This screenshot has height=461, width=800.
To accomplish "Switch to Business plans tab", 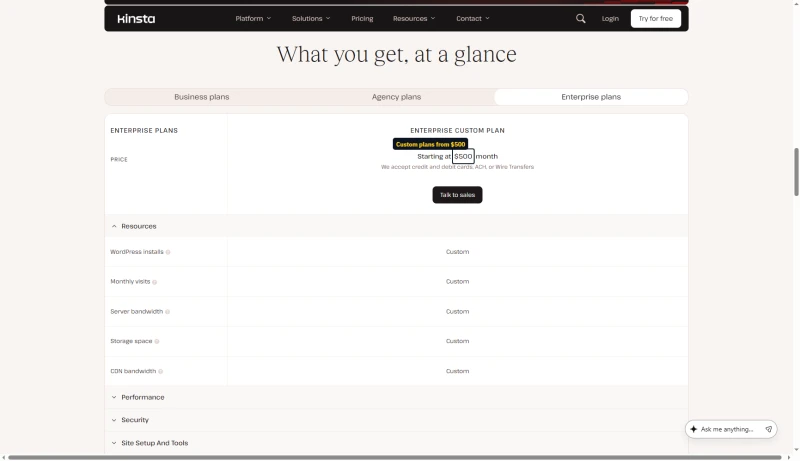I will coord(202,97).
